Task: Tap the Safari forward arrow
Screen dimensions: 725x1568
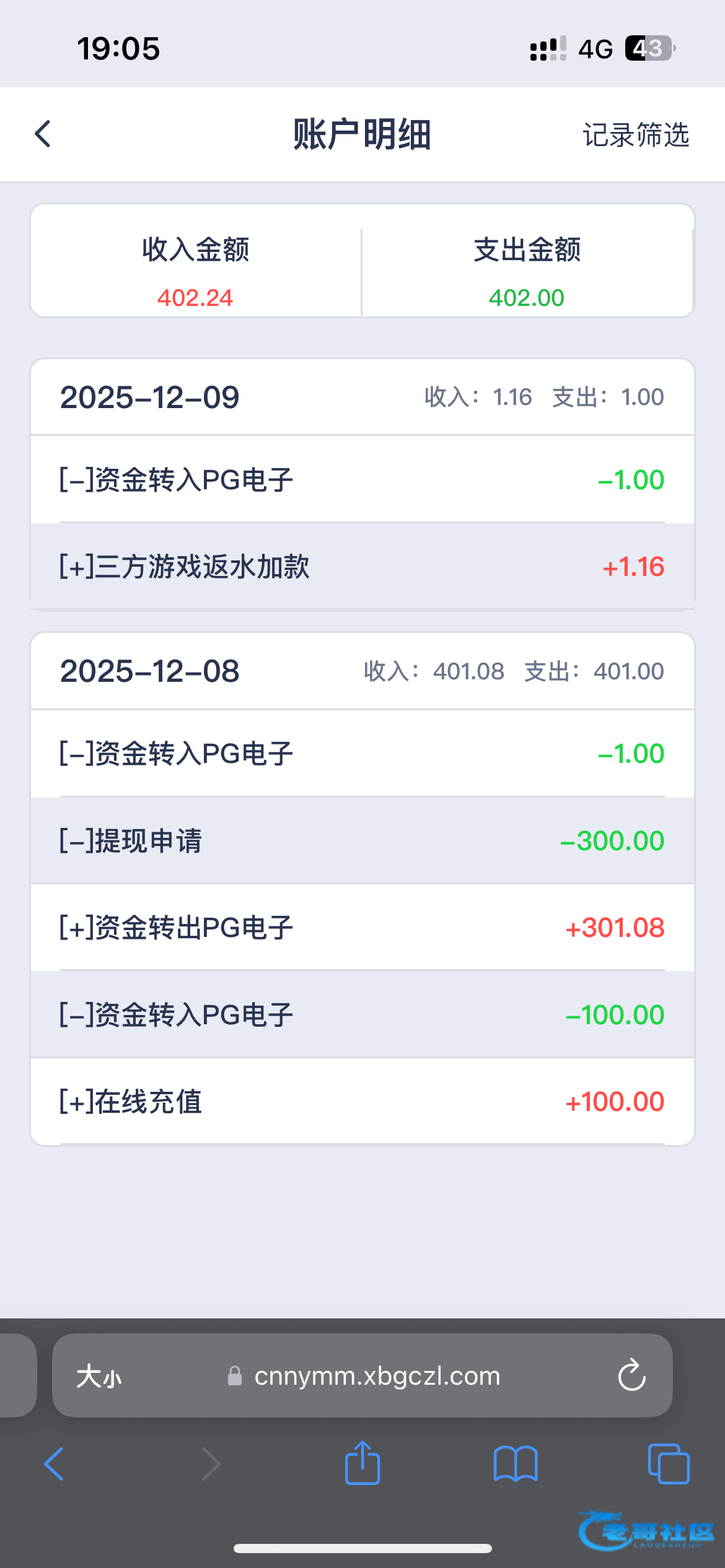Action: pyautogui.click(x=211, y=1464)
